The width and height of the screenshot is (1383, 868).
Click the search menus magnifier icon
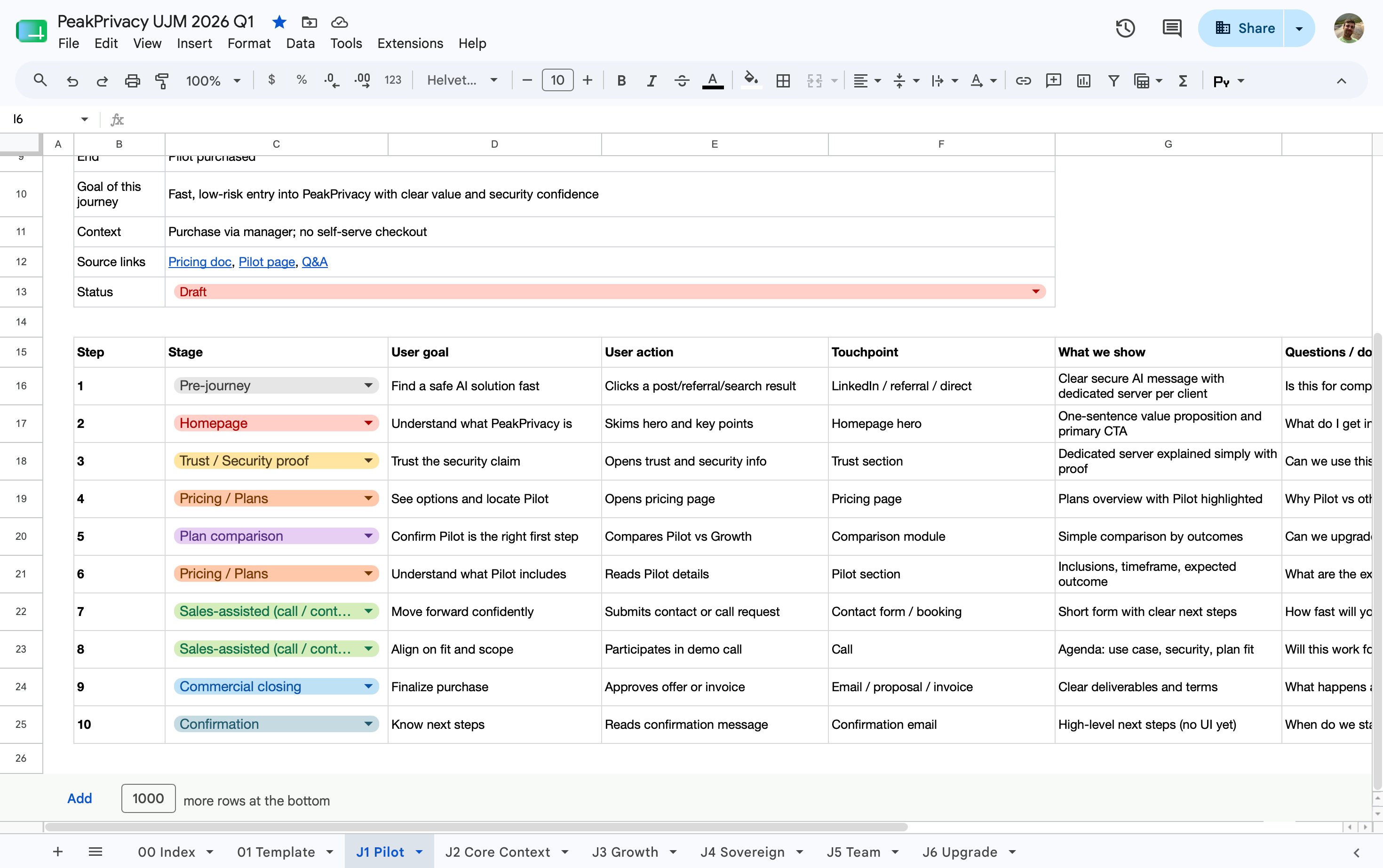point(40,80)
